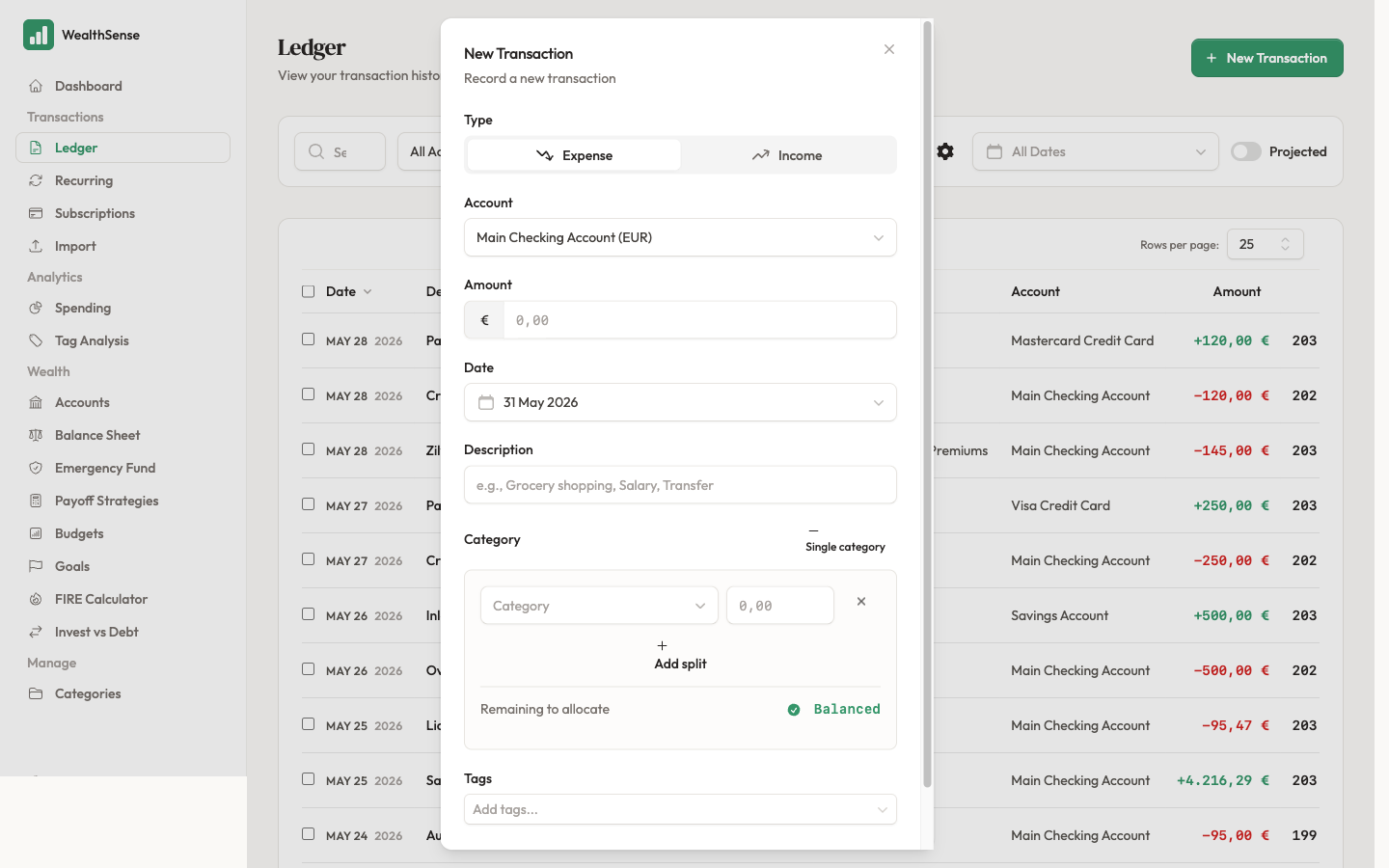Screen dimensions: 1389x868
Task: Click the Invest vs Debt arrows icon
Action: 36,632
